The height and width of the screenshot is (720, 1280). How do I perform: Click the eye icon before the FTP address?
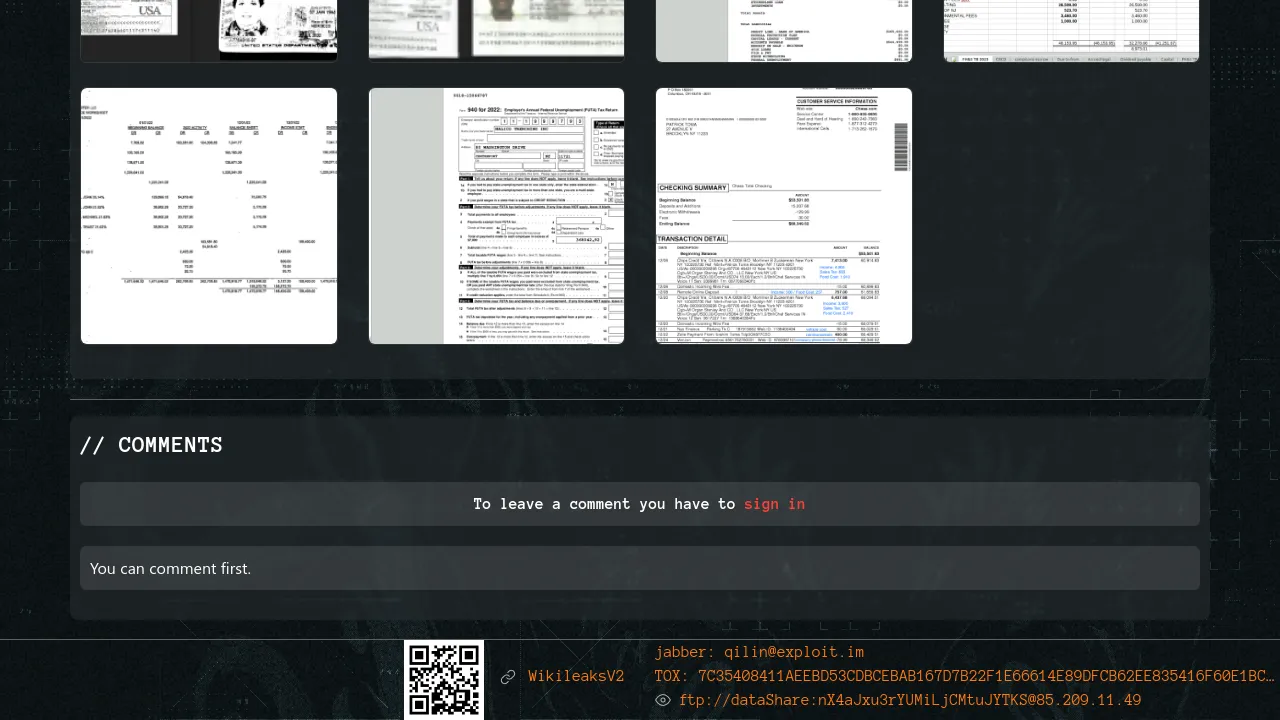(662, 700)
